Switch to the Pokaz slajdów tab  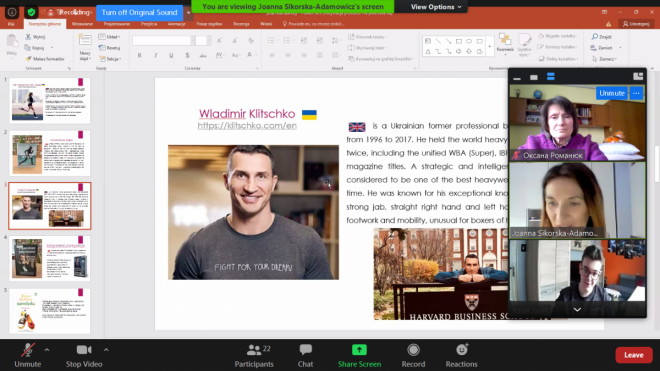[x=209, y=24]
